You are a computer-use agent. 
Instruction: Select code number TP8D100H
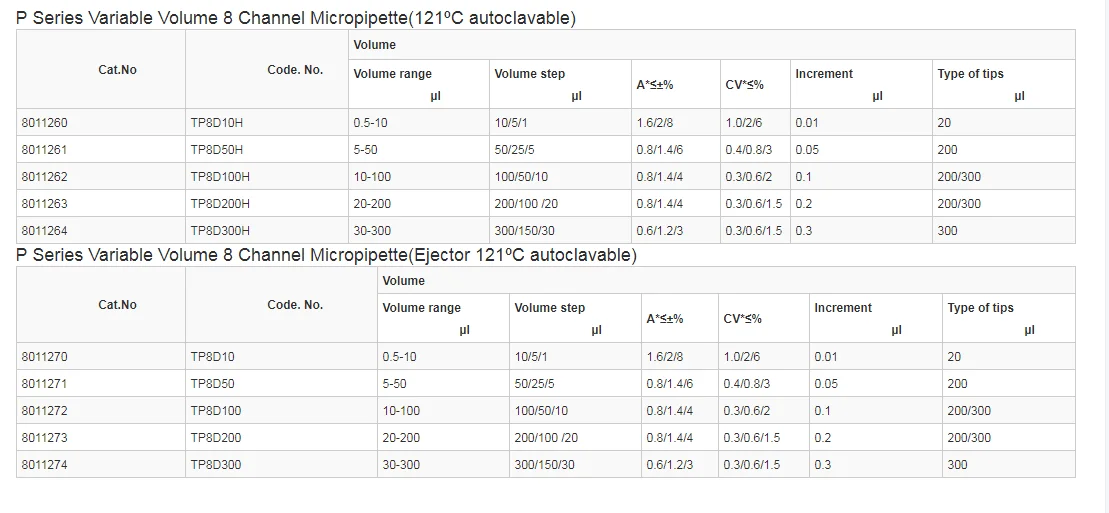[220, 177]
